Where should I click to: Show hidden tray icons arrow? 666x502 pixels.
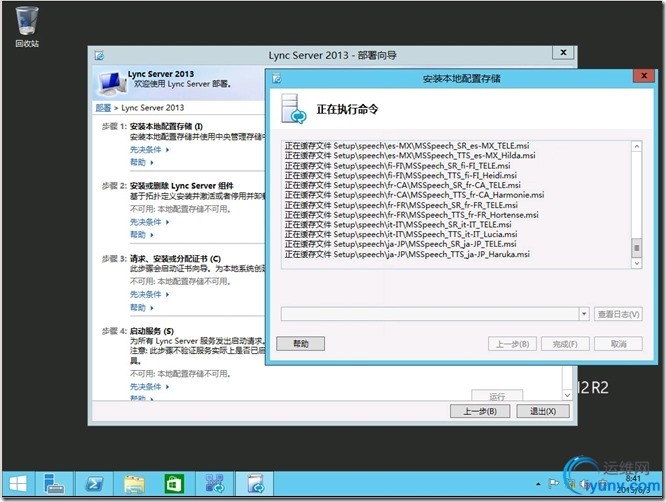coord(538,484)
